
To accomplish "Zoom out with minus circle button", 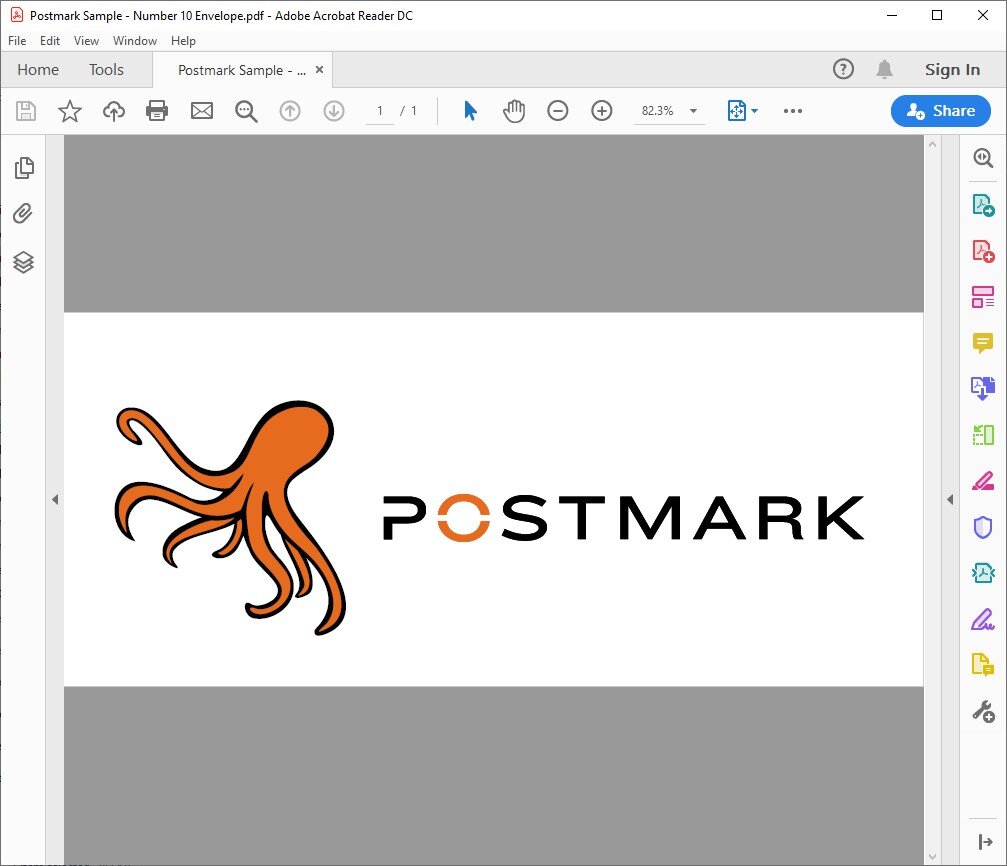I will pyautogui.click(x=557, y=111).
